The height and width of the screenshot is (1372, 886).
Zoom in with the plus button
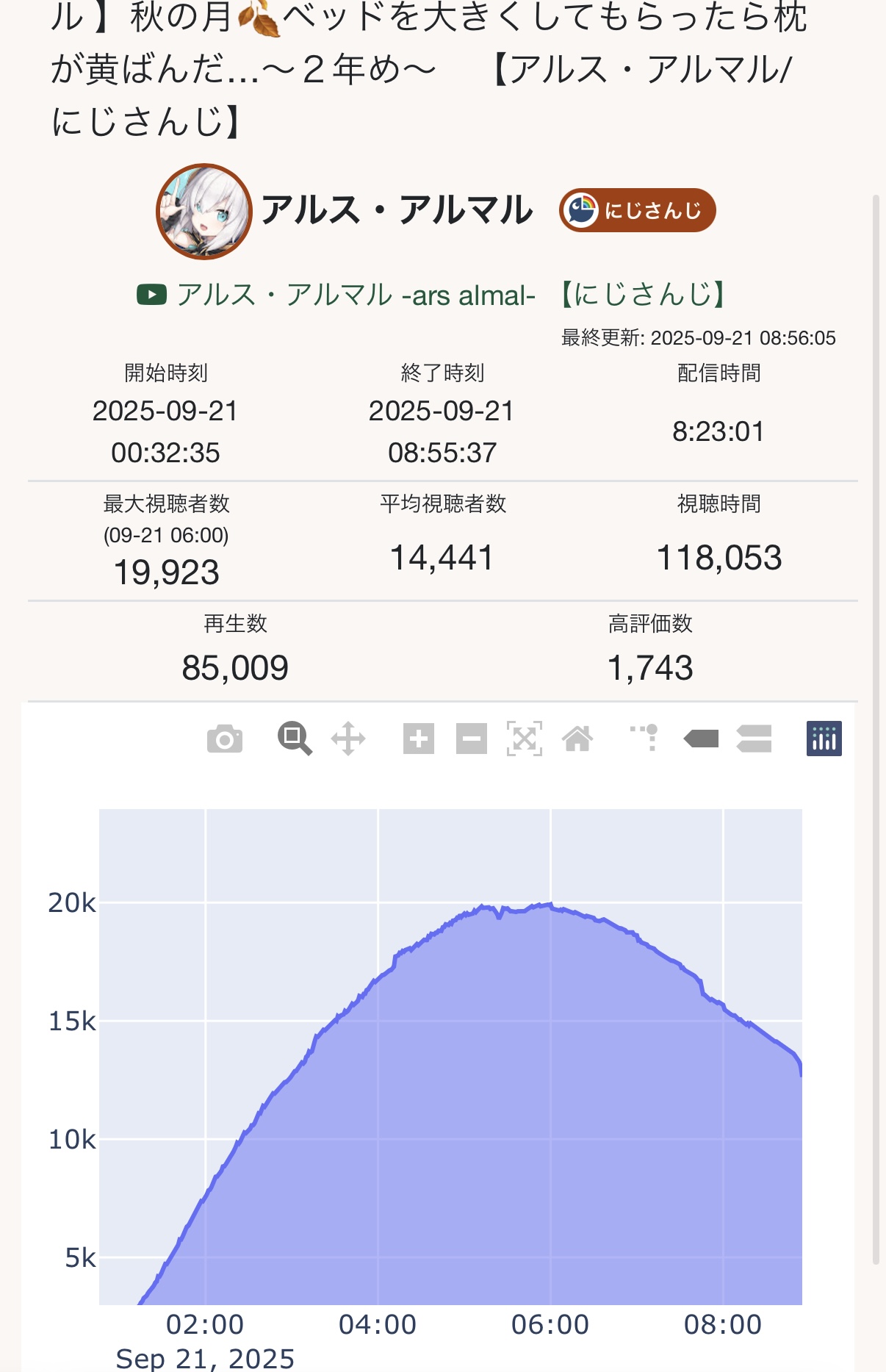[419, 739]
